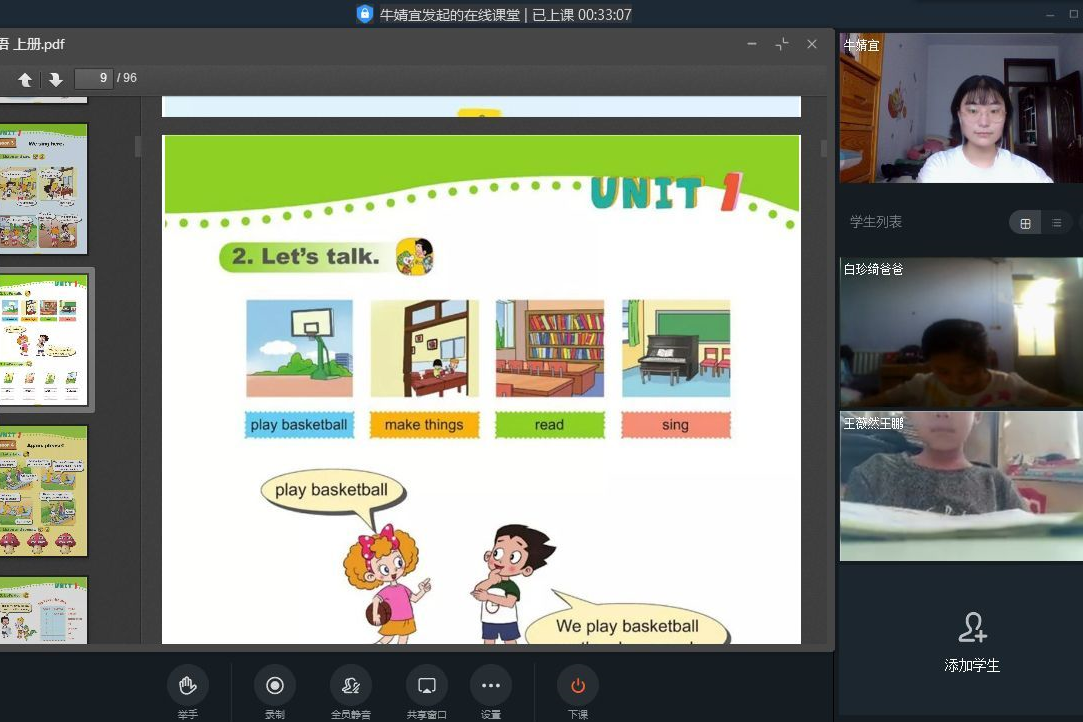Click the piano classroom picture

click(x=676, y=348)
